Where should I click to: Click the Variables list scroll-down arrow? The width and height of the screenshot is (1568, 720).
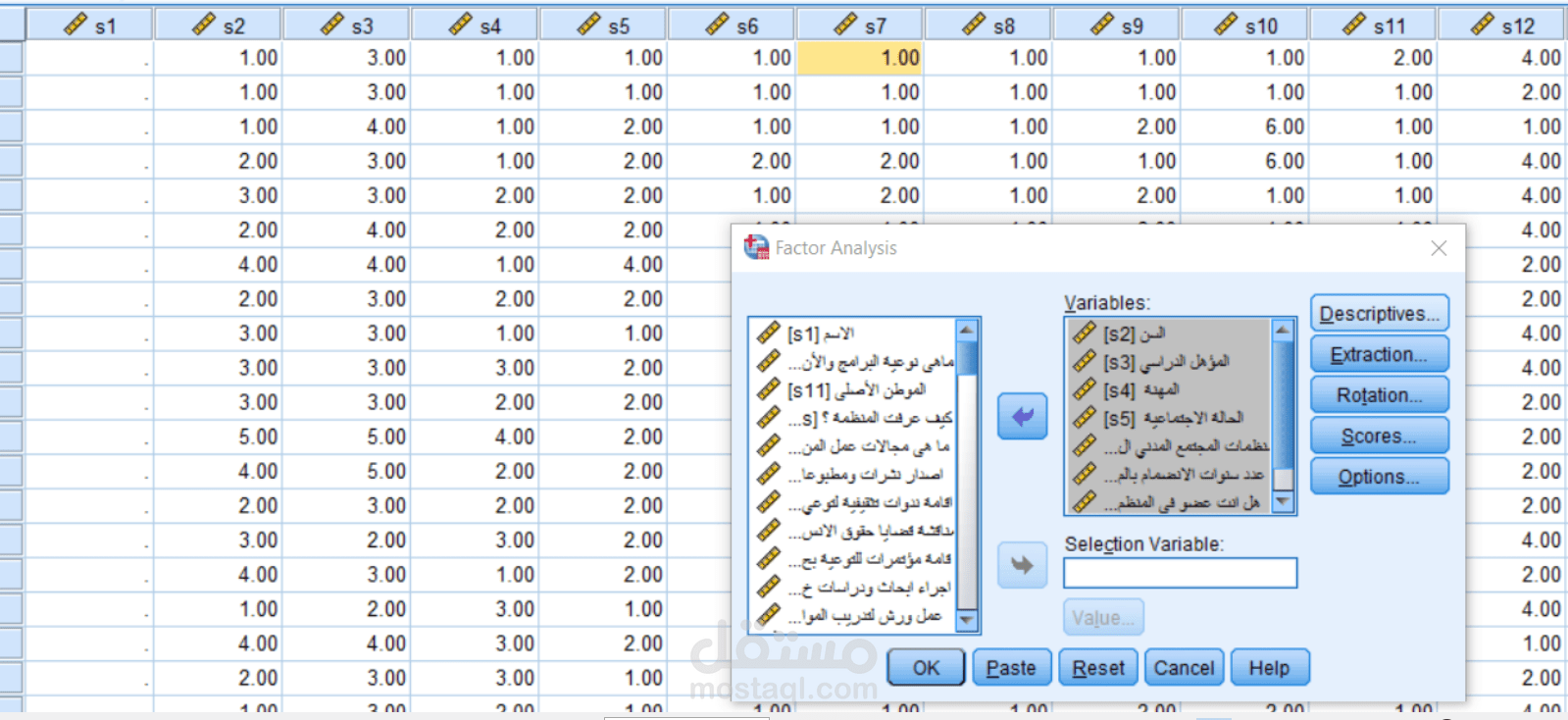1283,501
